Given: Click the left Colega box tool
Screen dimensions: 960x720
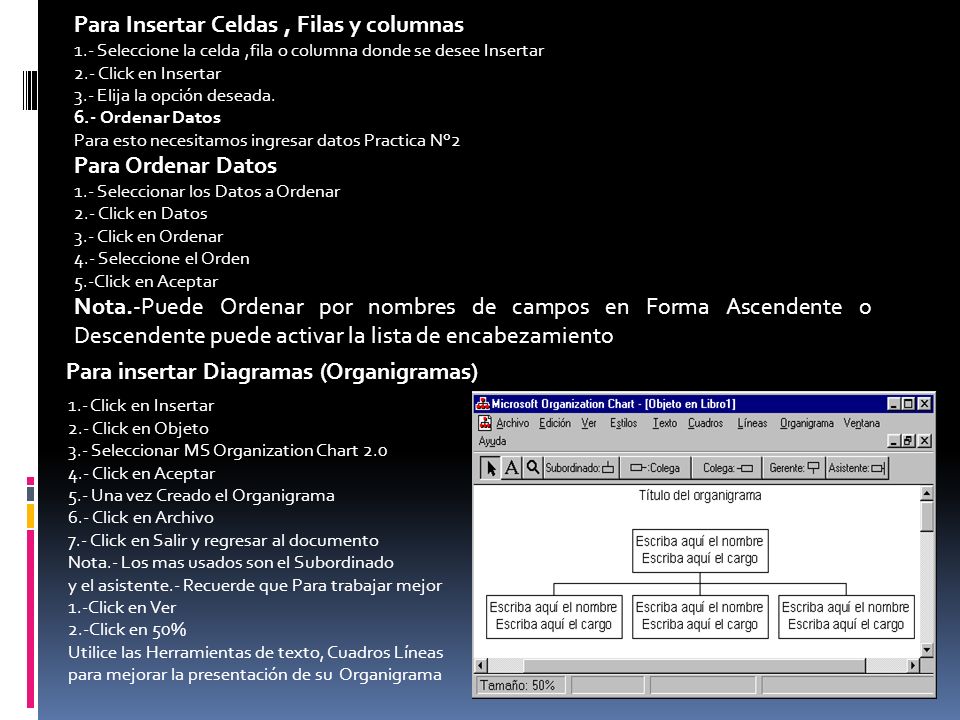Looking at the screenshot, I should [x=655, y=468].
